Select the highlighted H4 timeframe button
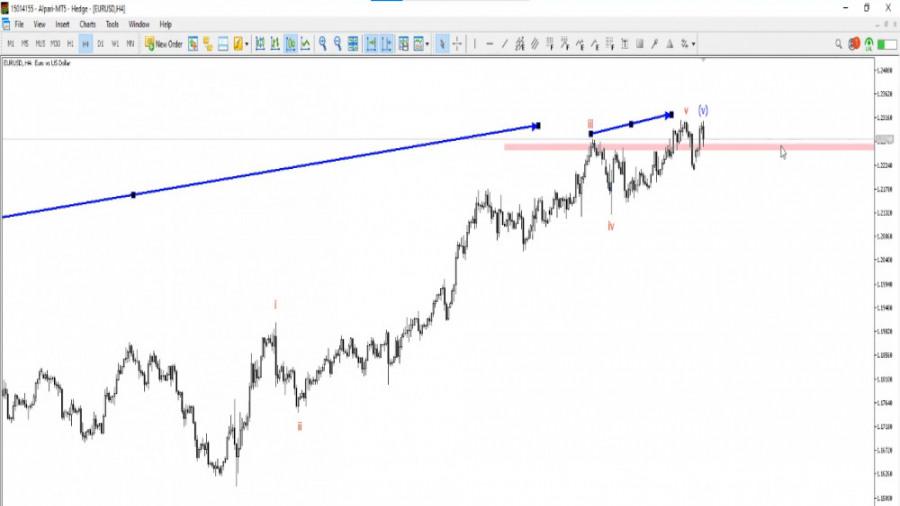The image size is (900, 506). 86,44
